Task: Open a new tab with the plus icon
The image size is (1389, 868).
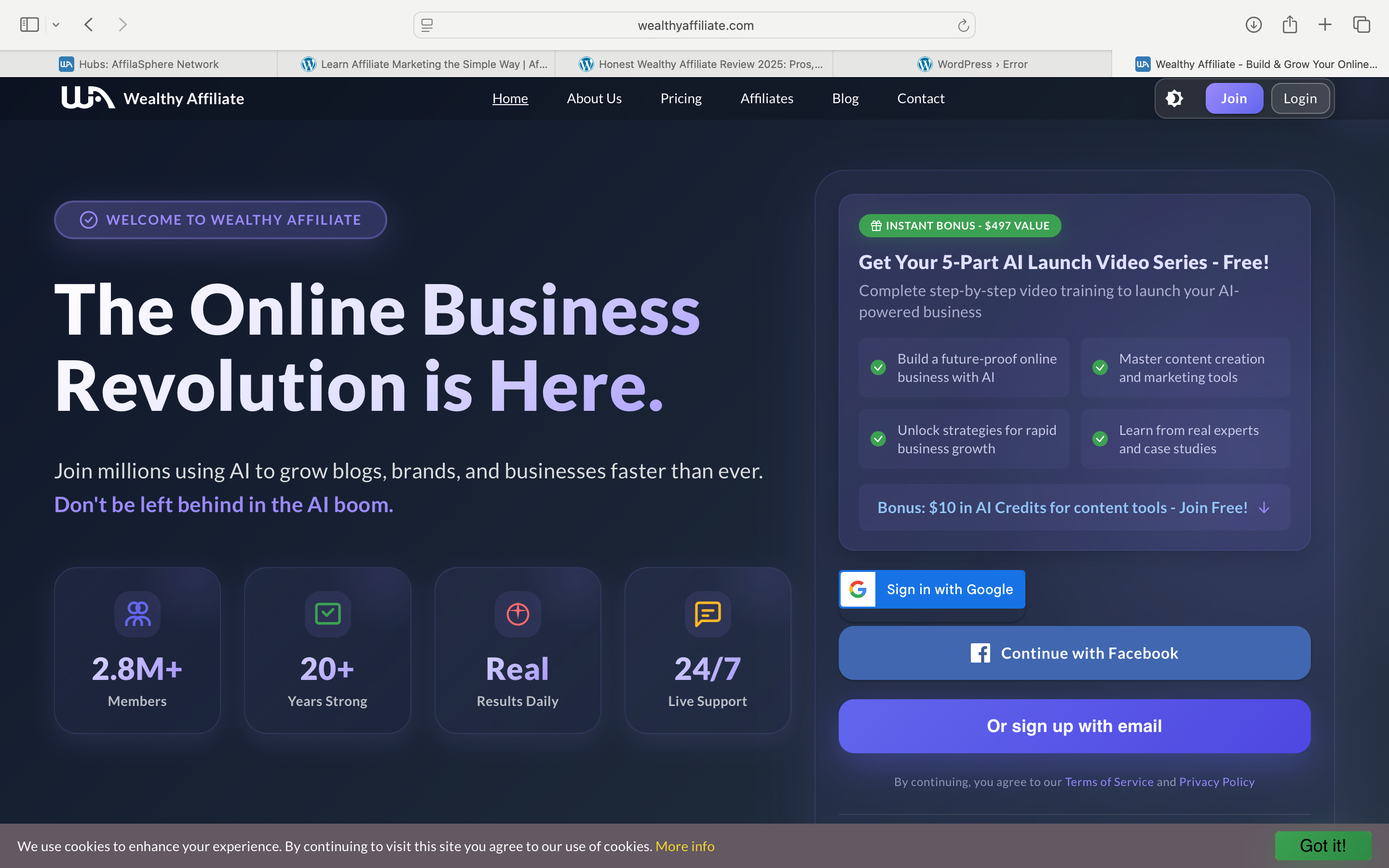Action: (x=1325, y=25)
